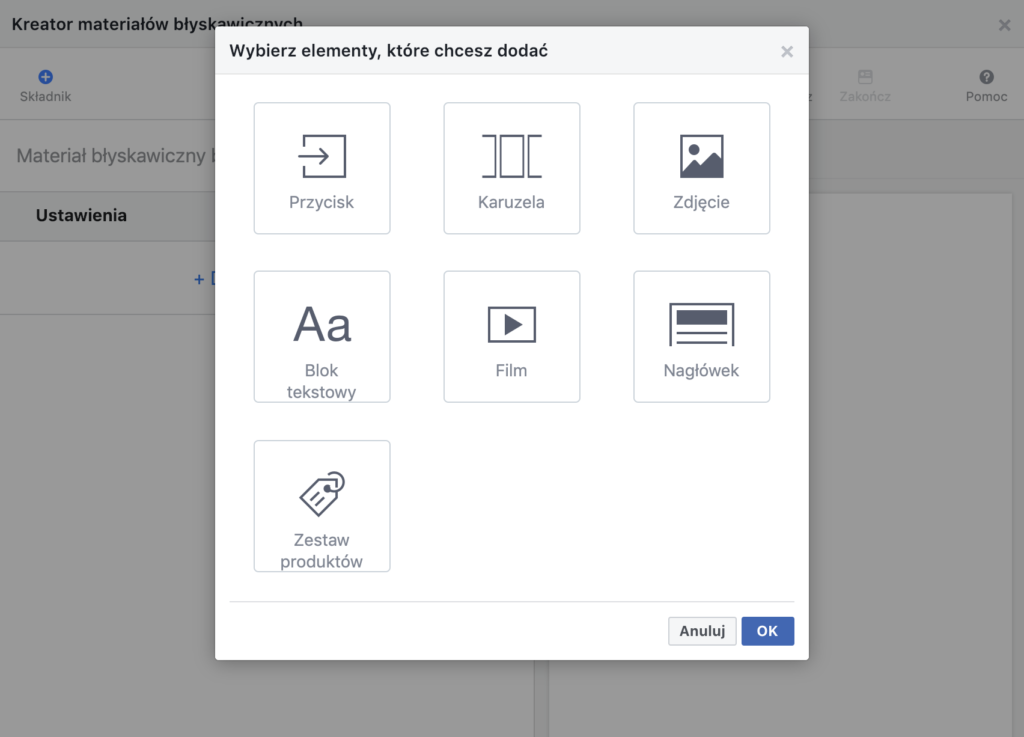Open Pomoc question mark icon
Image resolution: width=1024 pixels, height=737 pixels.
point(986,77)
